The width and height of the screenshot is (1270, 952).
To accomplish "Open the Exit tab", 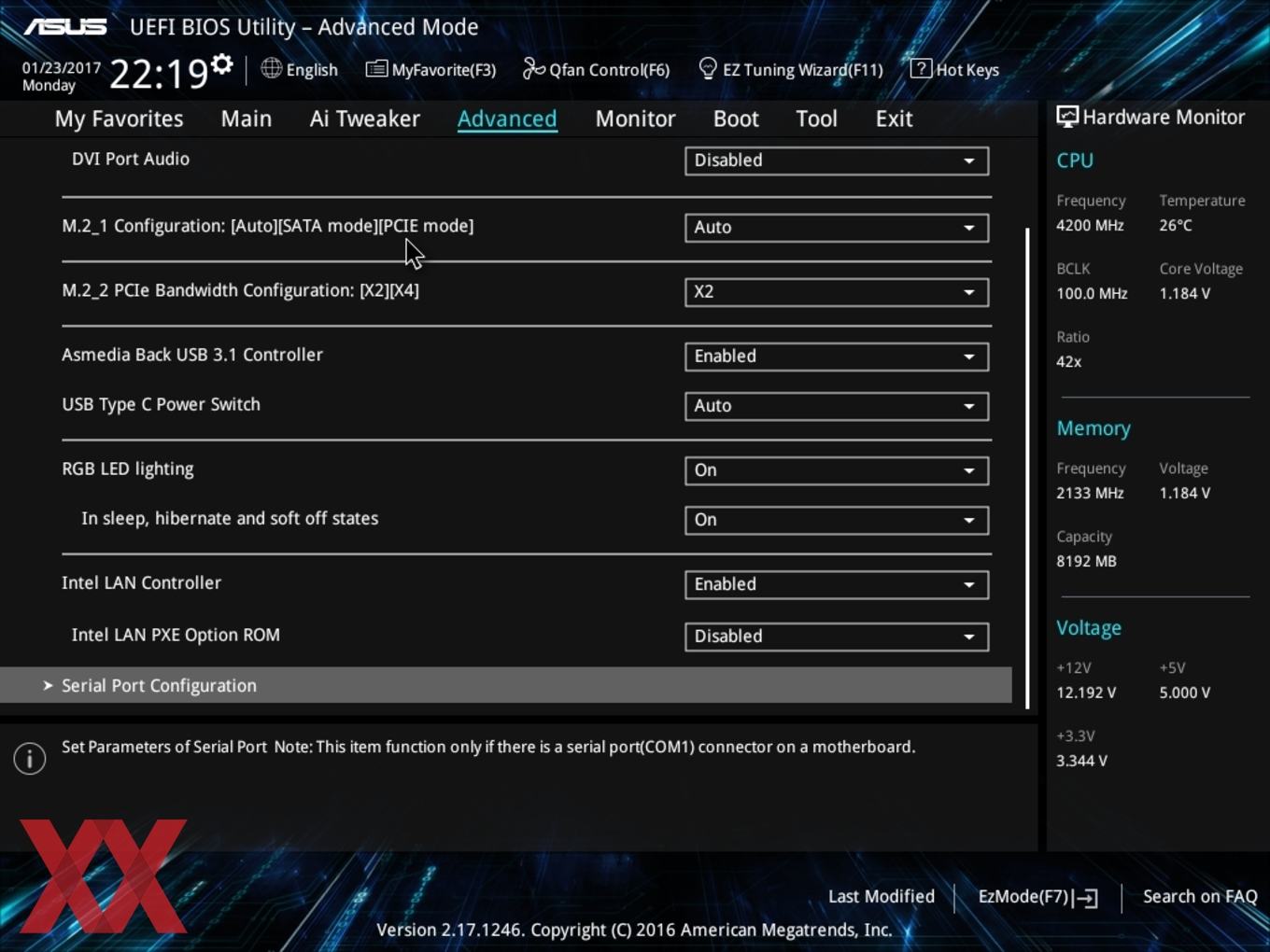I will [894, 119].
